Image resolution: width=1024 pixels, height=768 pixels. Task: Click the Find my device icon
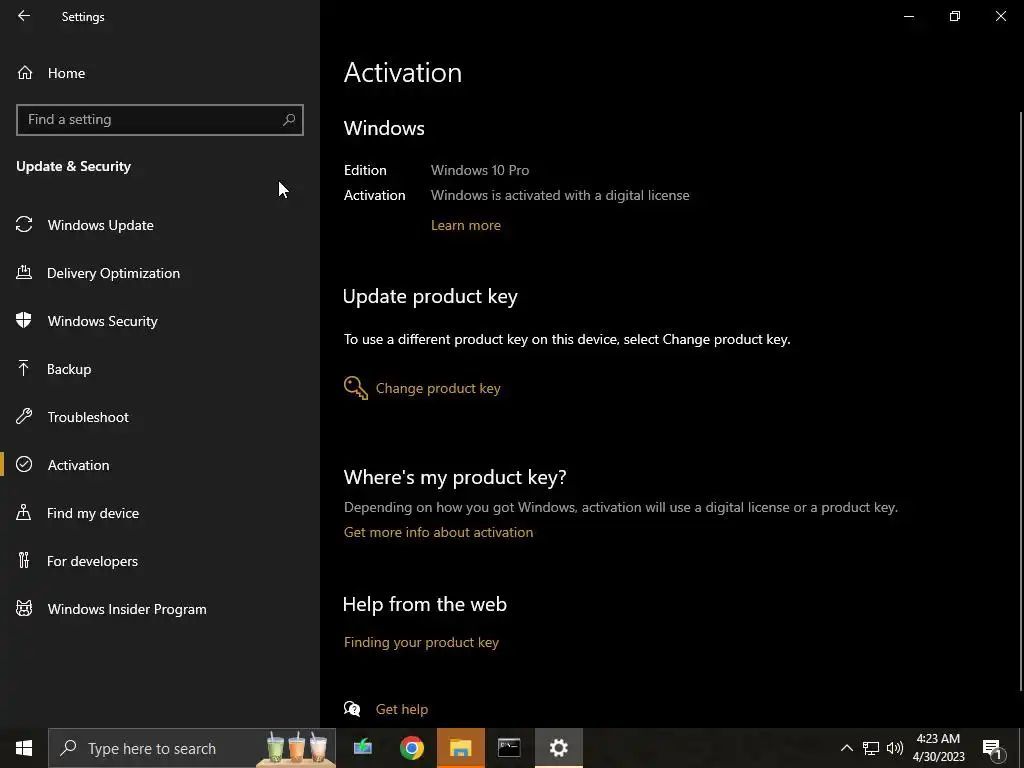(24, 512)
